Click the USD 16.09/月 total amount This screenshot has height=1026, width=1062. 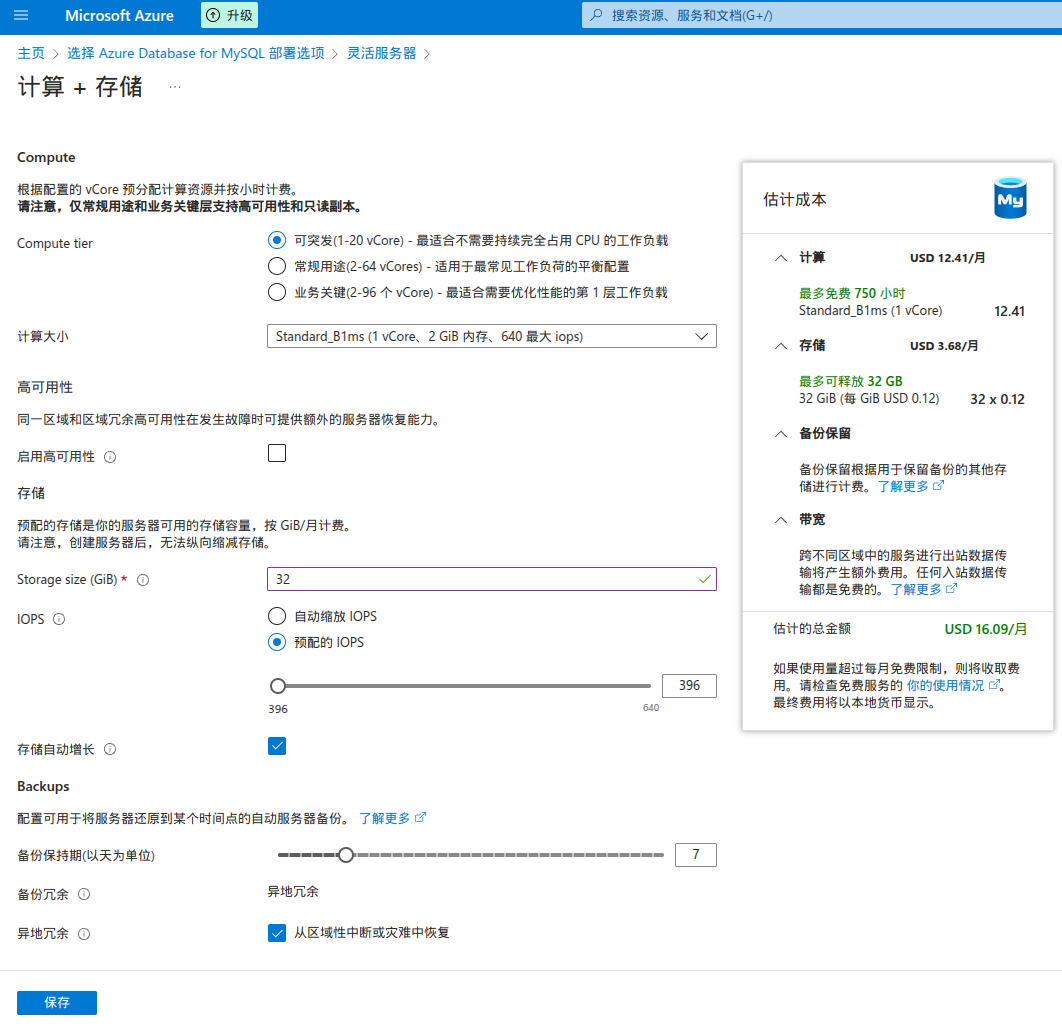[x=985, y=629]
